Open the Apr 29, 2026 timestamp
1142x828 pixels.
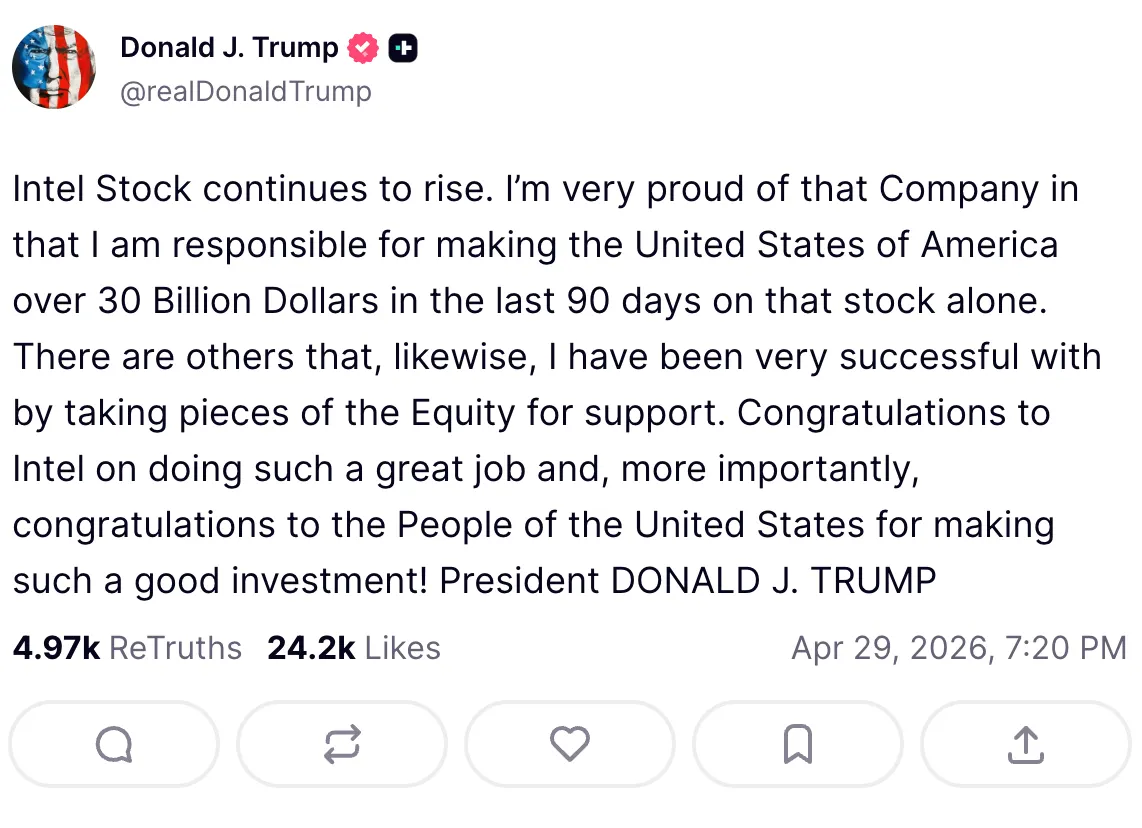(x=959, y=647)
